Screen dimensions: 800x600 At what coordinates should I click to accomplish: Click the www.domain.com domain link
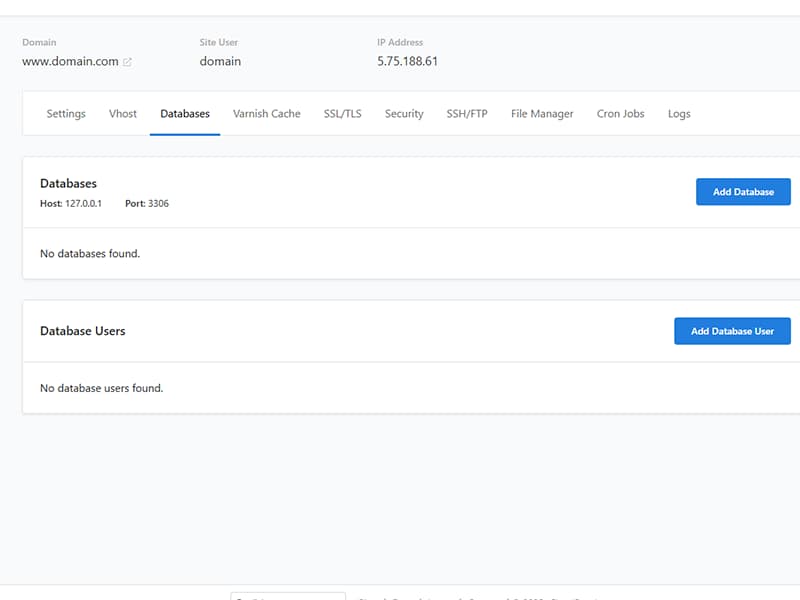point(70,61)
